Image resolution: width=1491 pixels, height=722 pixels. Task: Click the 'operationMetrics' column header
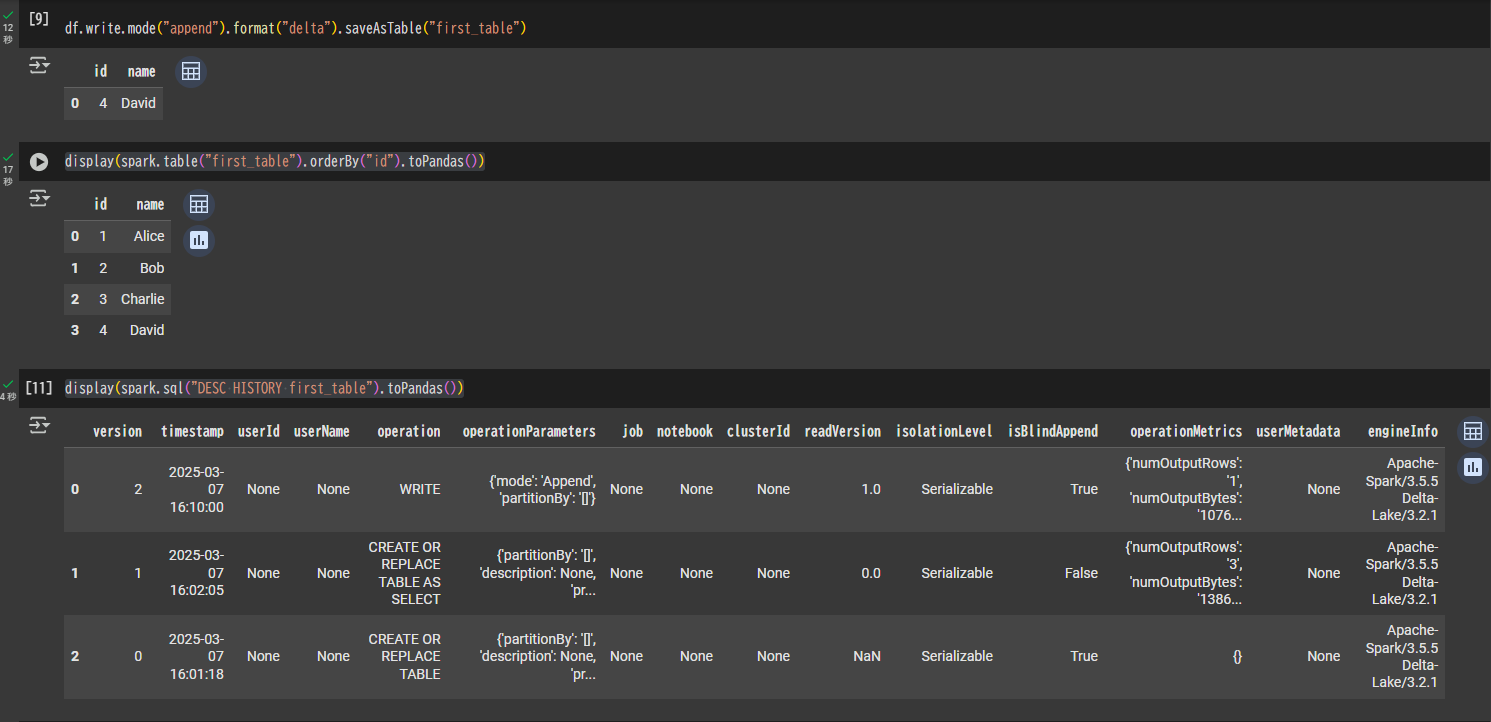coord(1186,432)
